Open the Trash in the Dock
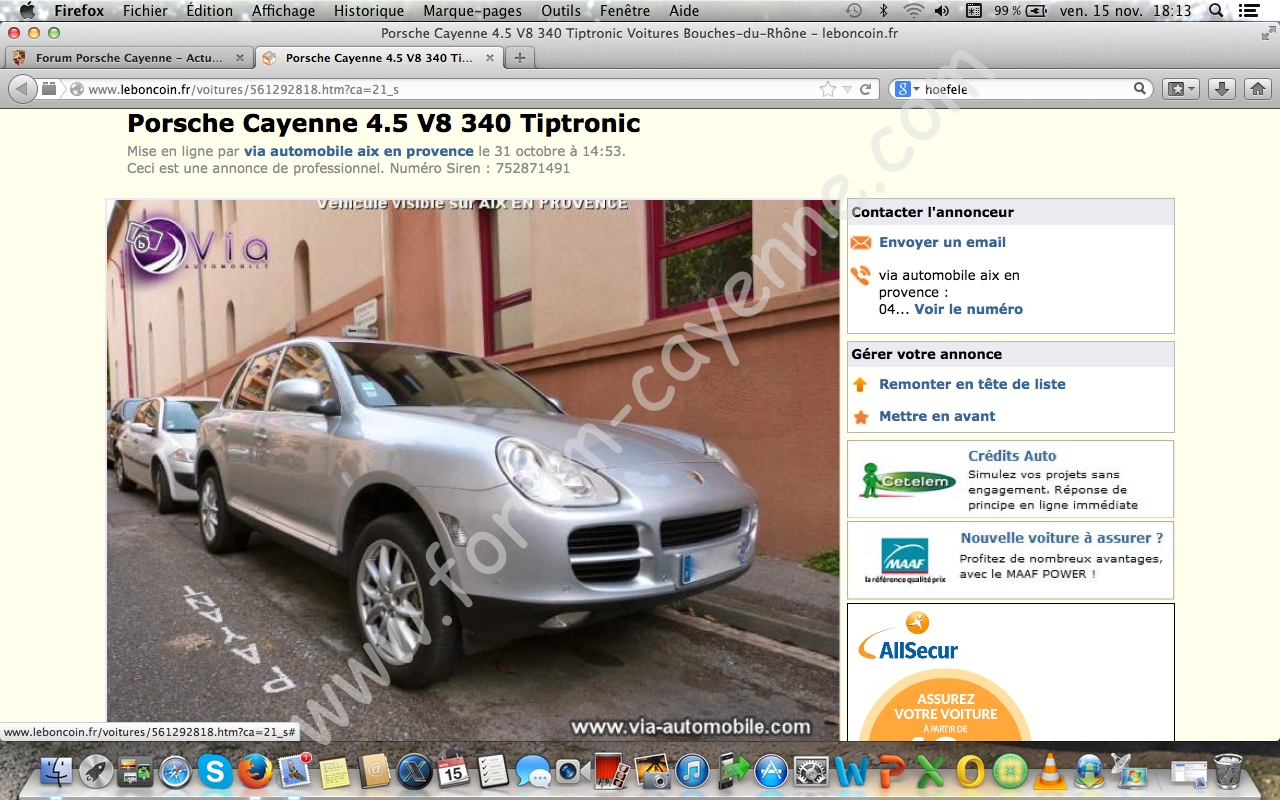1280x800 pixels. click(x=1229, y=771)
